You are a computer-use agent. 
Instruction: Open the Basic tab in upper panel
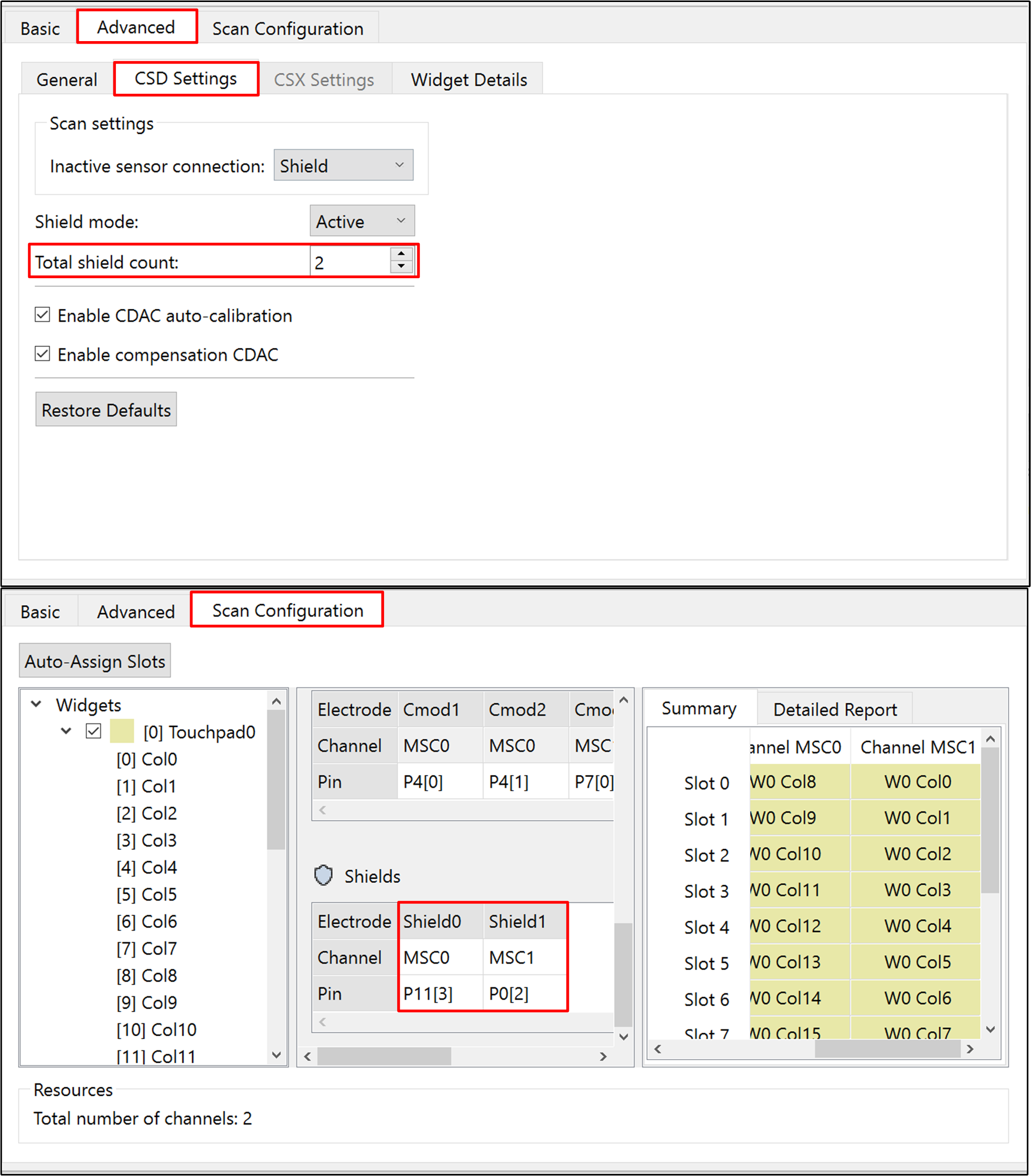pos(40,28)
